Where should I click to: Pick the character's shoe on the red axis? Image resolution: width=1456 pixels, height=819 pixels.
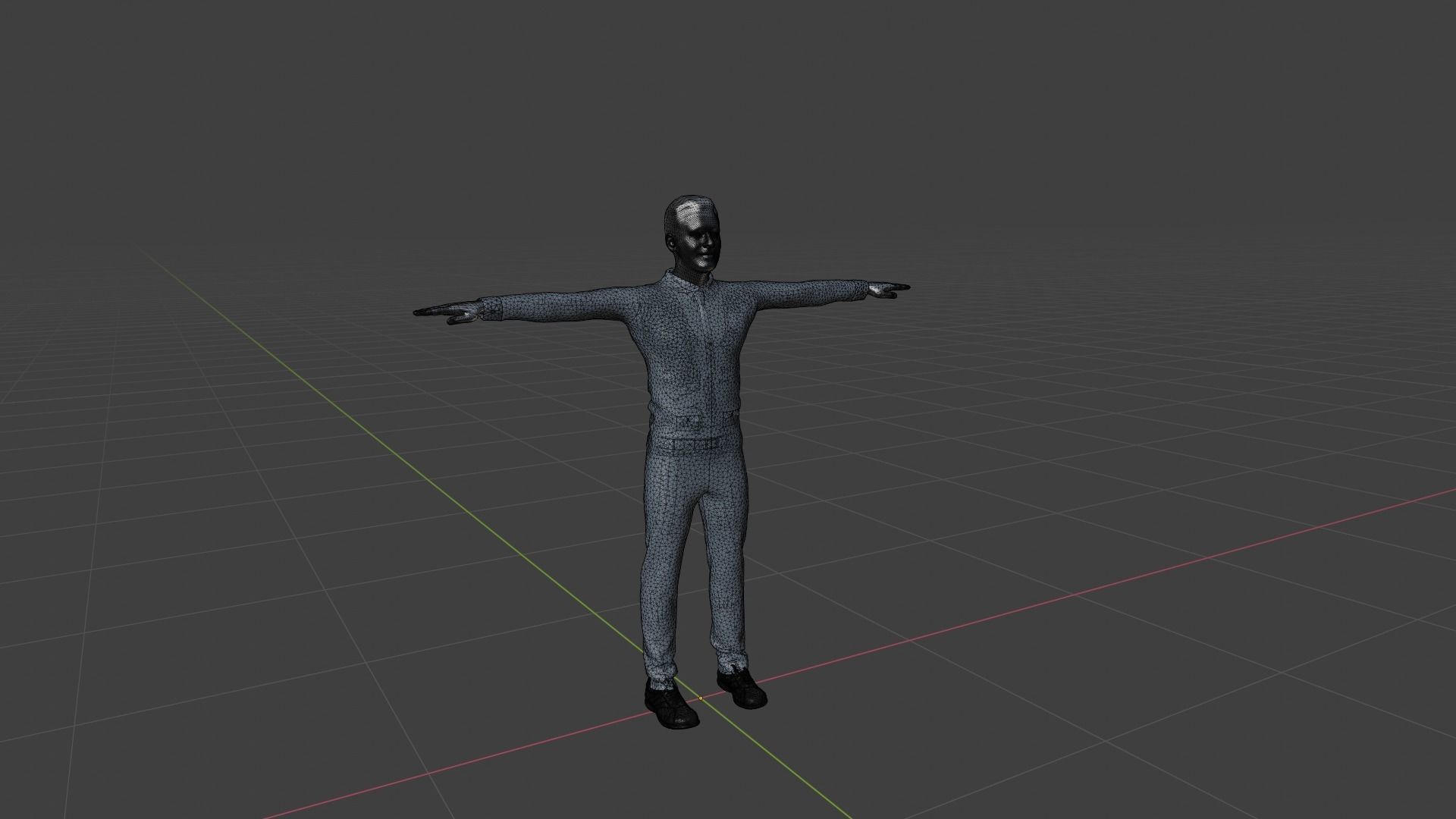(741, 688)
